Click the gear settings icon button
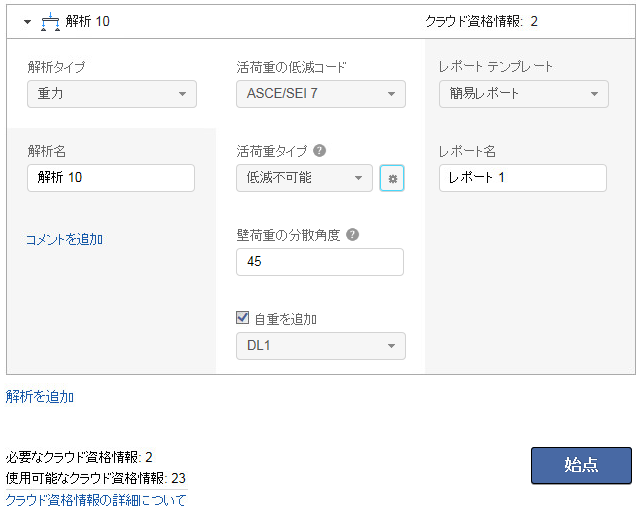643x517 pixels. [x=392, y=178]
